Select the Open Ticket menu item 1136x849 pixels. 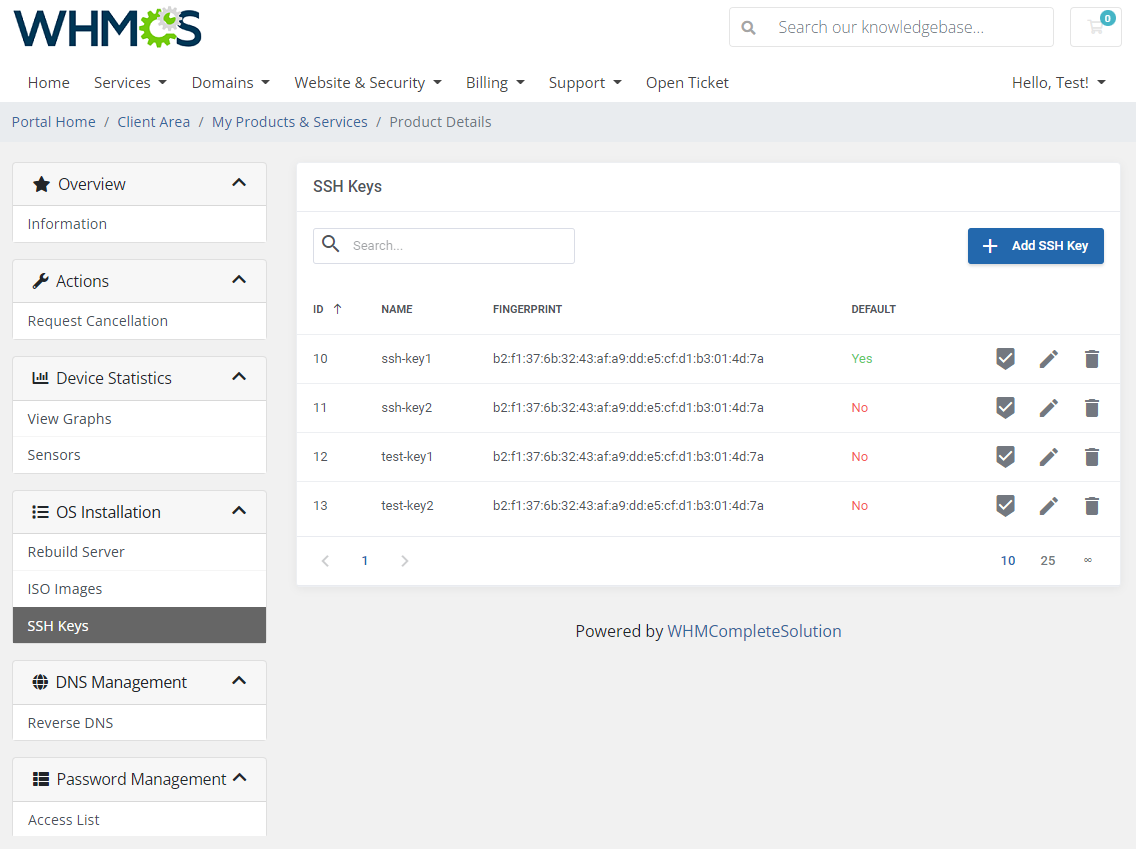(687, 83)
